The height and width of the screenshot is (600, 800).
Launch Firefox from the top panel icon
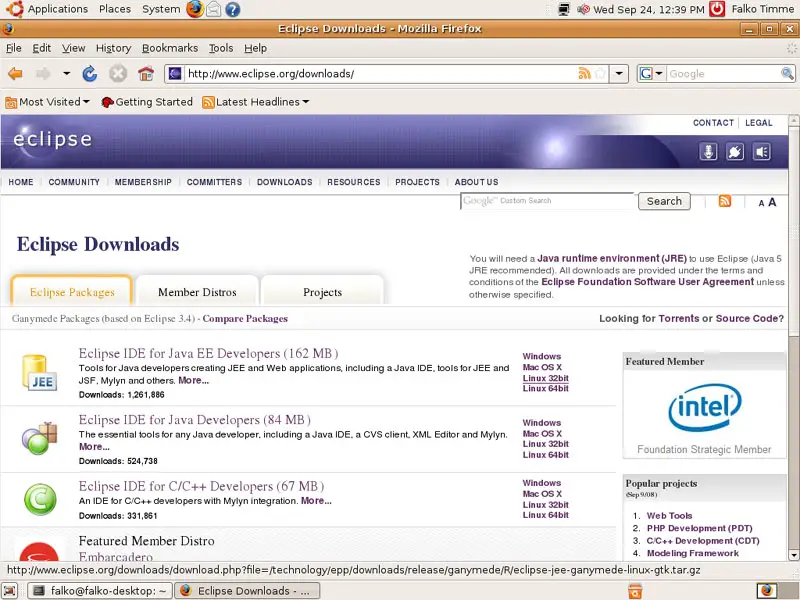[x=194, y=9]
